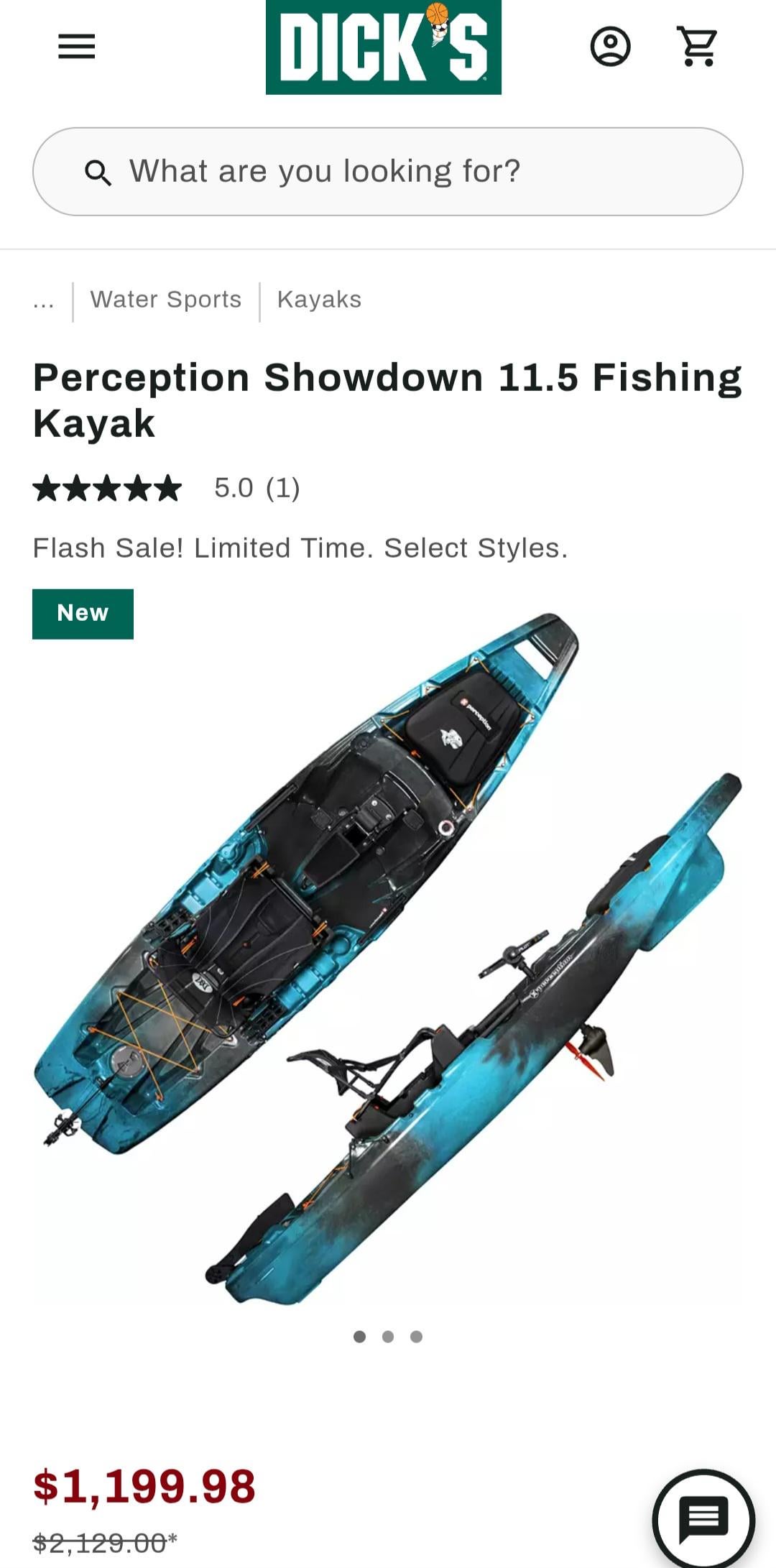Open the live chat bubble
776x1568 pixels.
coord(703,1518)
